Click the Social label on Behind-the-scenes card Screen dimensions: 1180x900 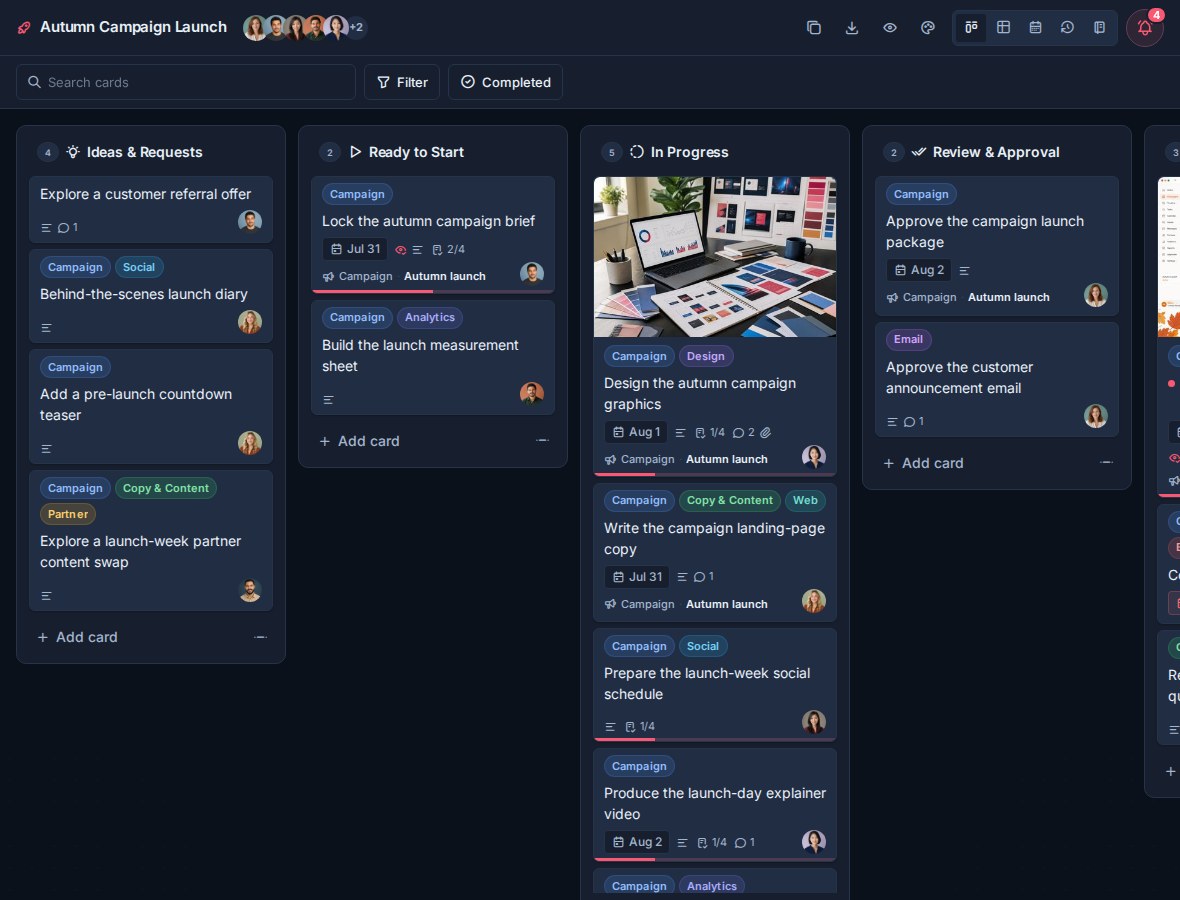[x=138, y=267]
